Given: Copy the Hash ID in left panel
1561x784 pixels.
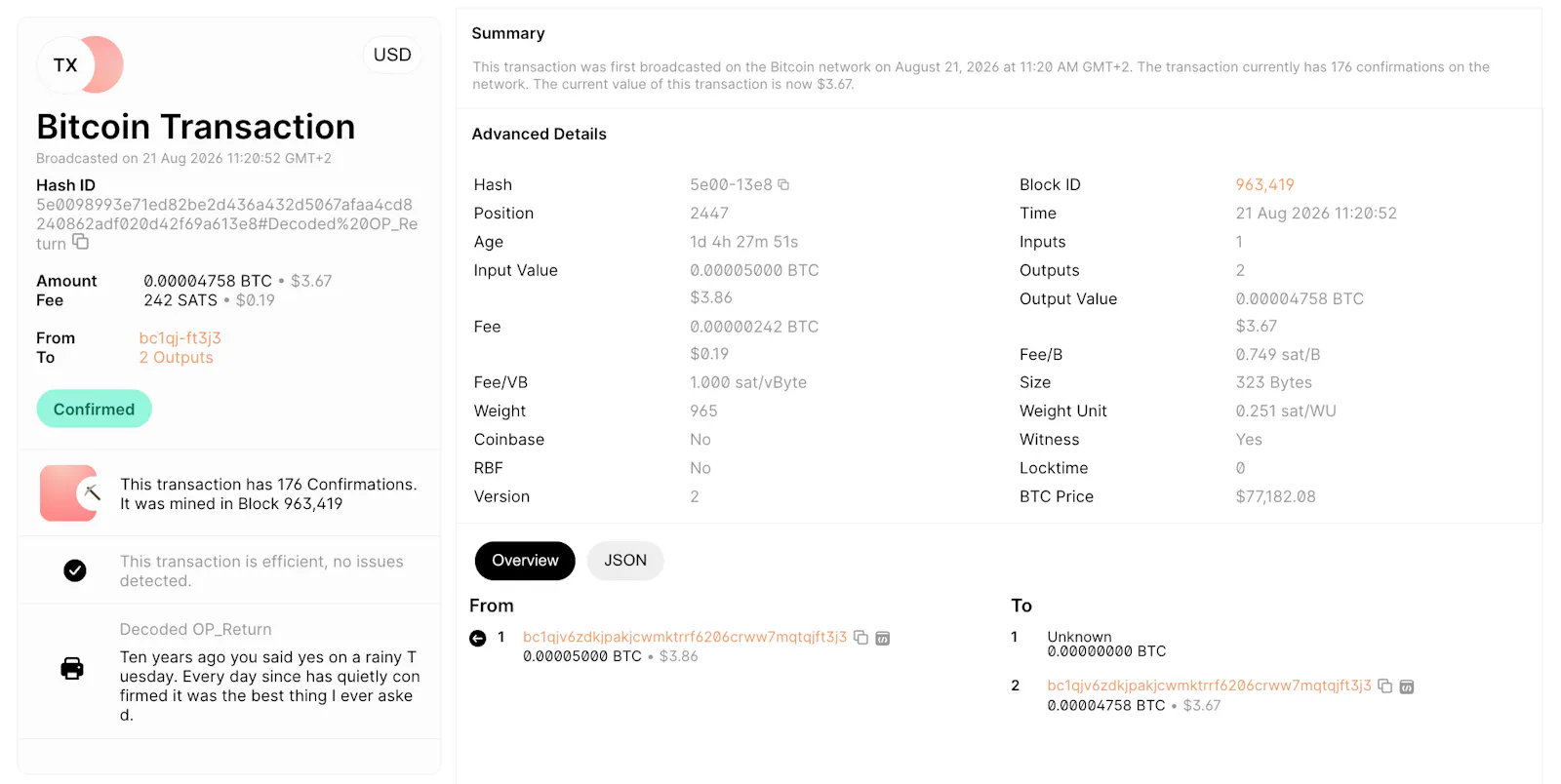Looking at the screenshot, I should (81, 242).
